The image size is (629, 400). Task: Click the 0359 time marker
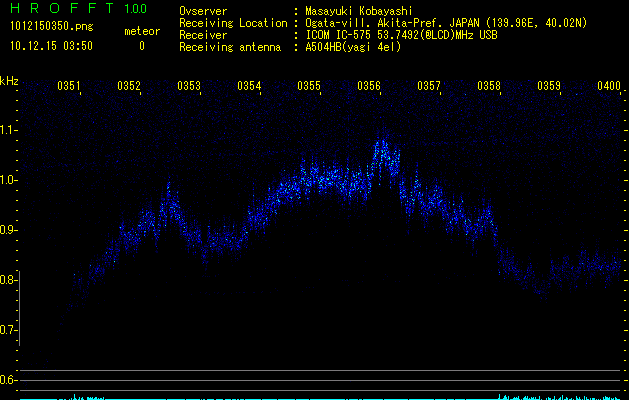[549, 85]
